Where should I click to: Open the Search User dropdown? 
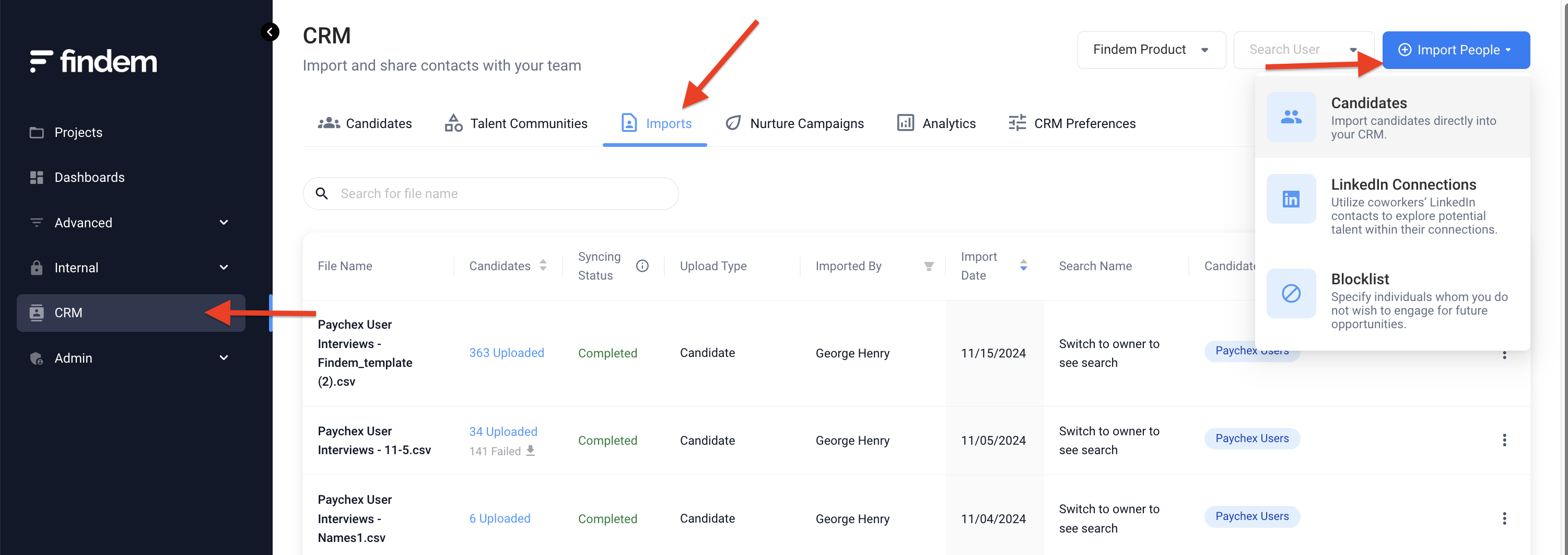(1303, 50)
